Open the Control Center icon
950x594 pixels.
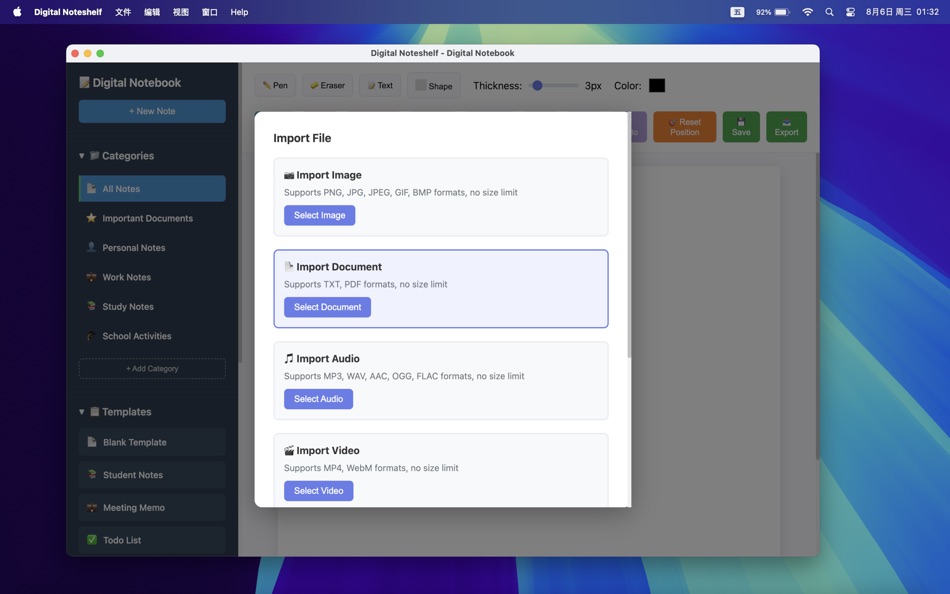point(851,12)
